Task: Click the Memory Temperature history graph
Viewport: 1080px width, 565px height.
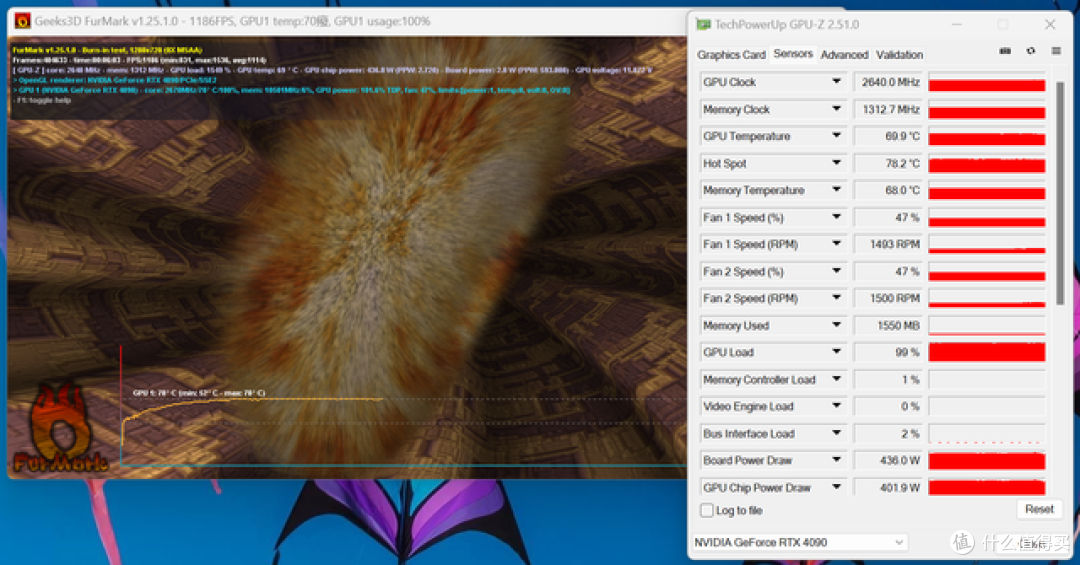Action: [987, 190]
